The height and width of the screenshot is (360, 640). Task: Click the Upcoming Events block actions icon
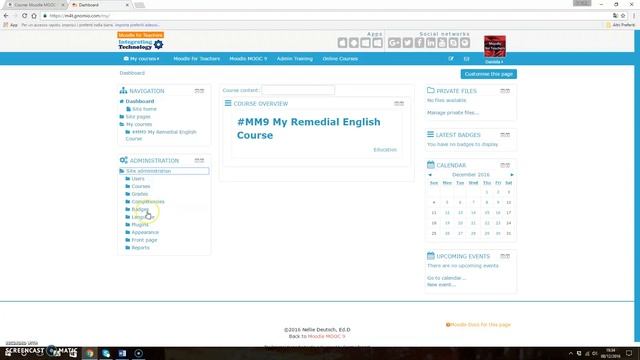[x=505, y=256]
